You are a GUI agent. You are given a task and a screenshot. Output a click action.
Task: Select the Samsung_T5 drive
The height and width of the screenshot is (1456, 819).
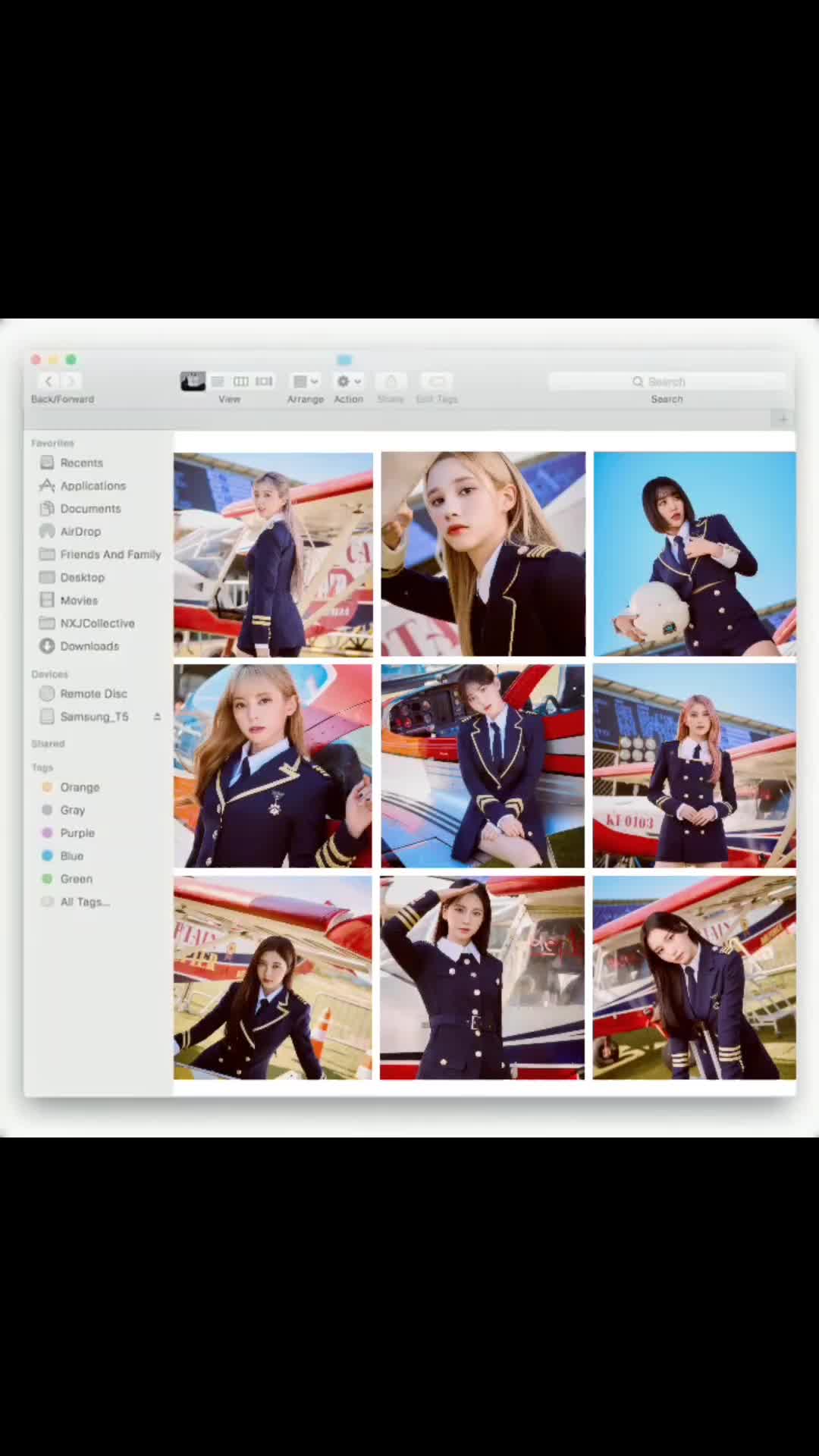pos(84,717)
